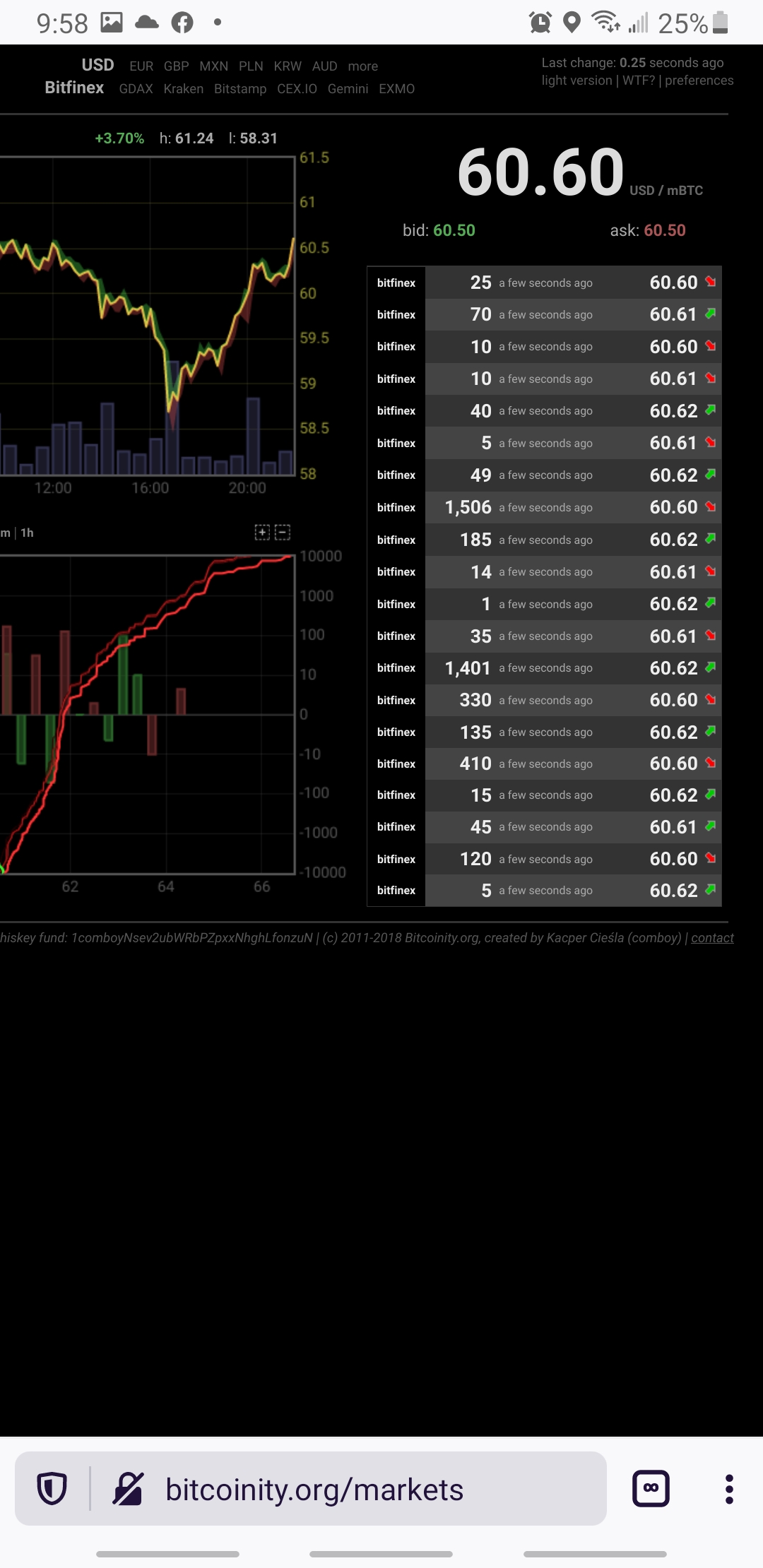
Task: Click the price chart line area
Action: 147,316
